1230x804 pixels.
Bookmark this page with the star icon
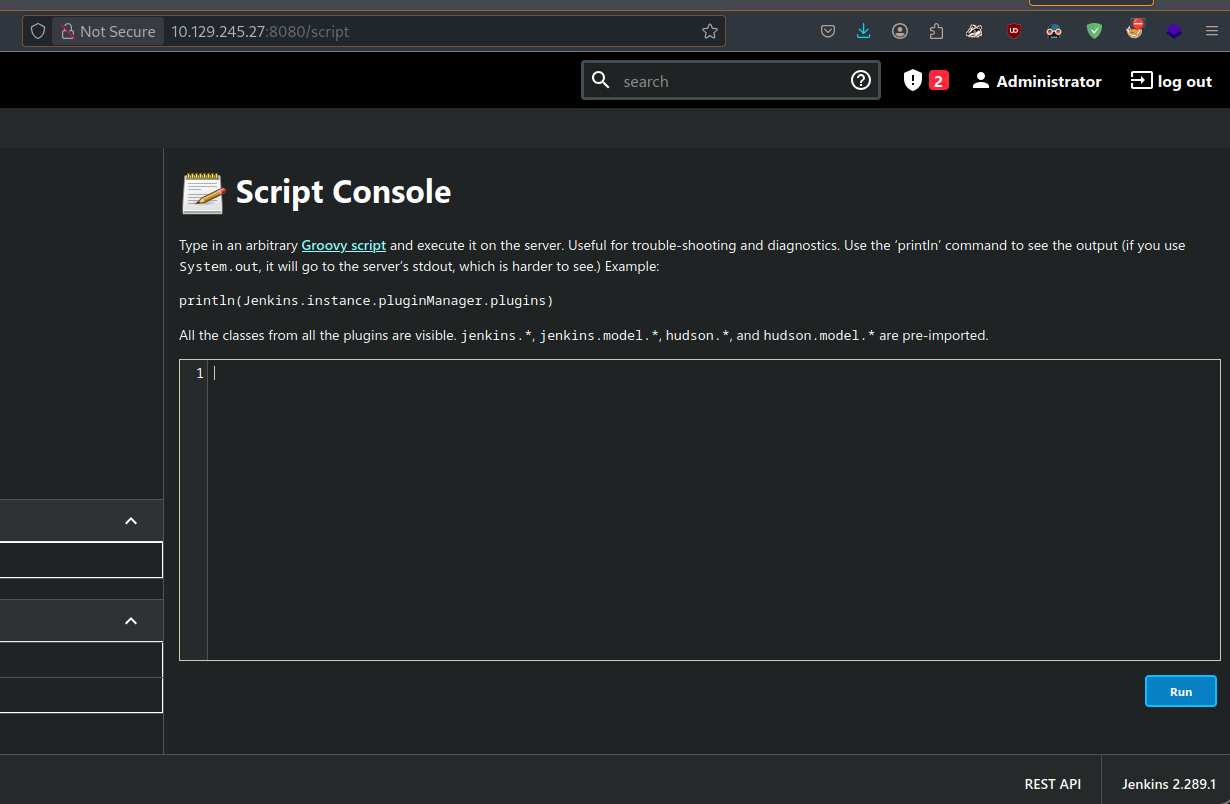710,31
